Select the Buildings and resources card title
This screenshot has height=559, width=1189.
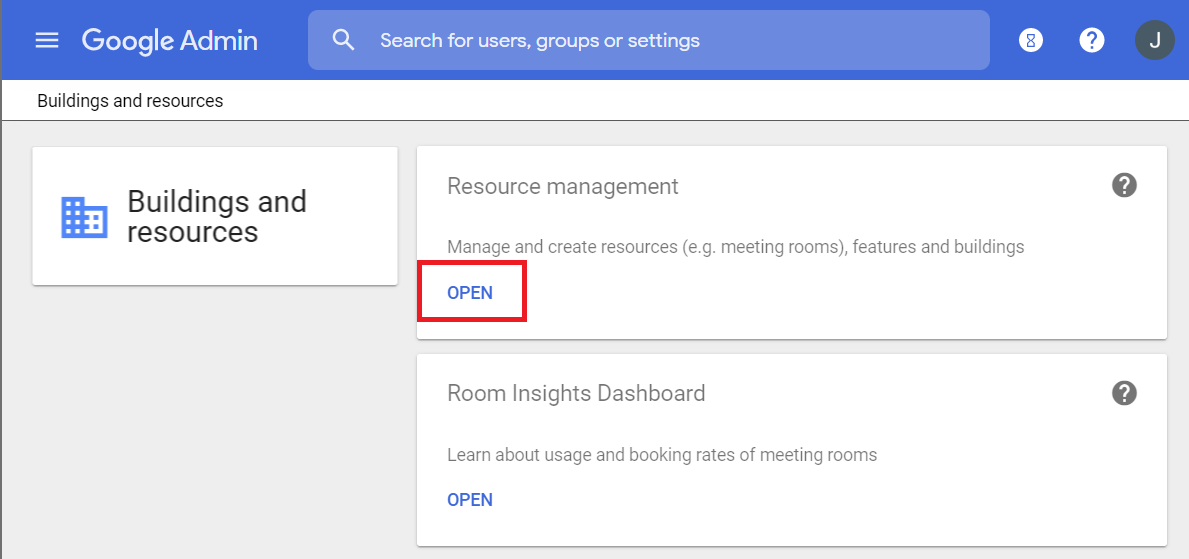(x=217, y=217)
